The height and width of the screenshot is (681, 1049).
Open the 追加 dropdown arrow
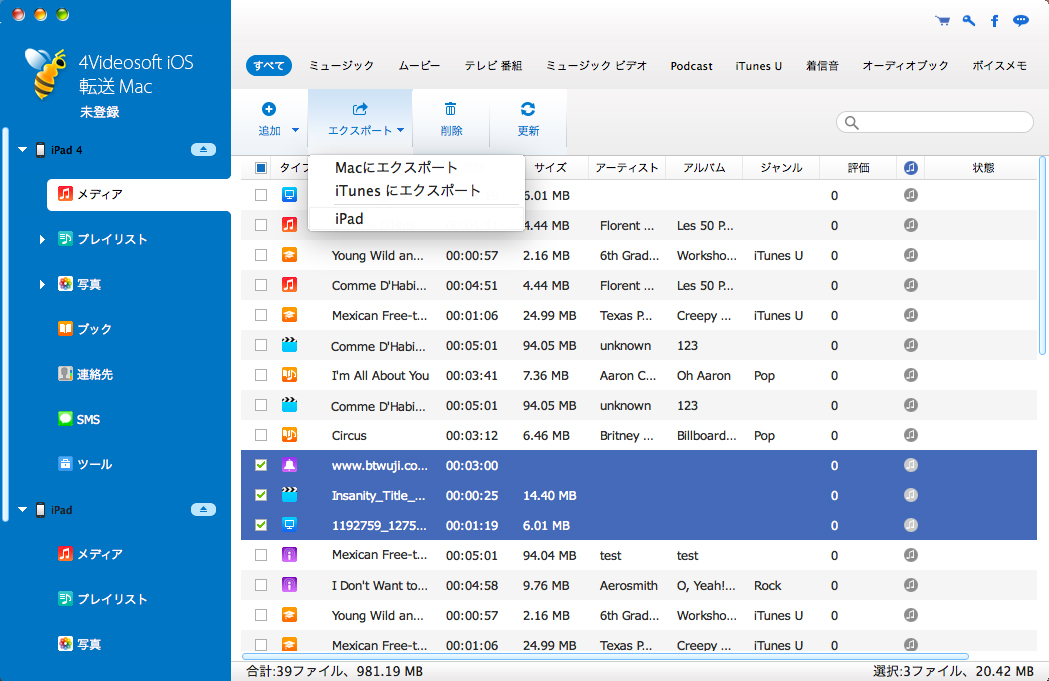[x=295, y=130]
